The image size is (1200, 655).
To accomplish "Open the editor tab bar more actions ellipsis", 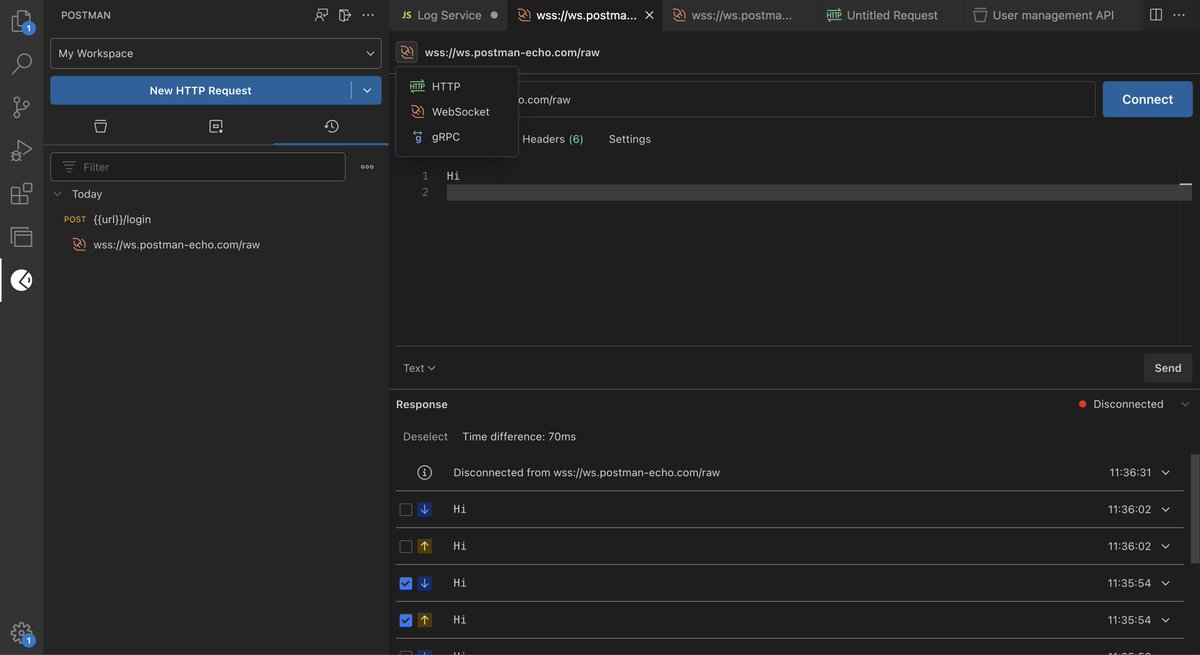I will tap(1180, 15).
